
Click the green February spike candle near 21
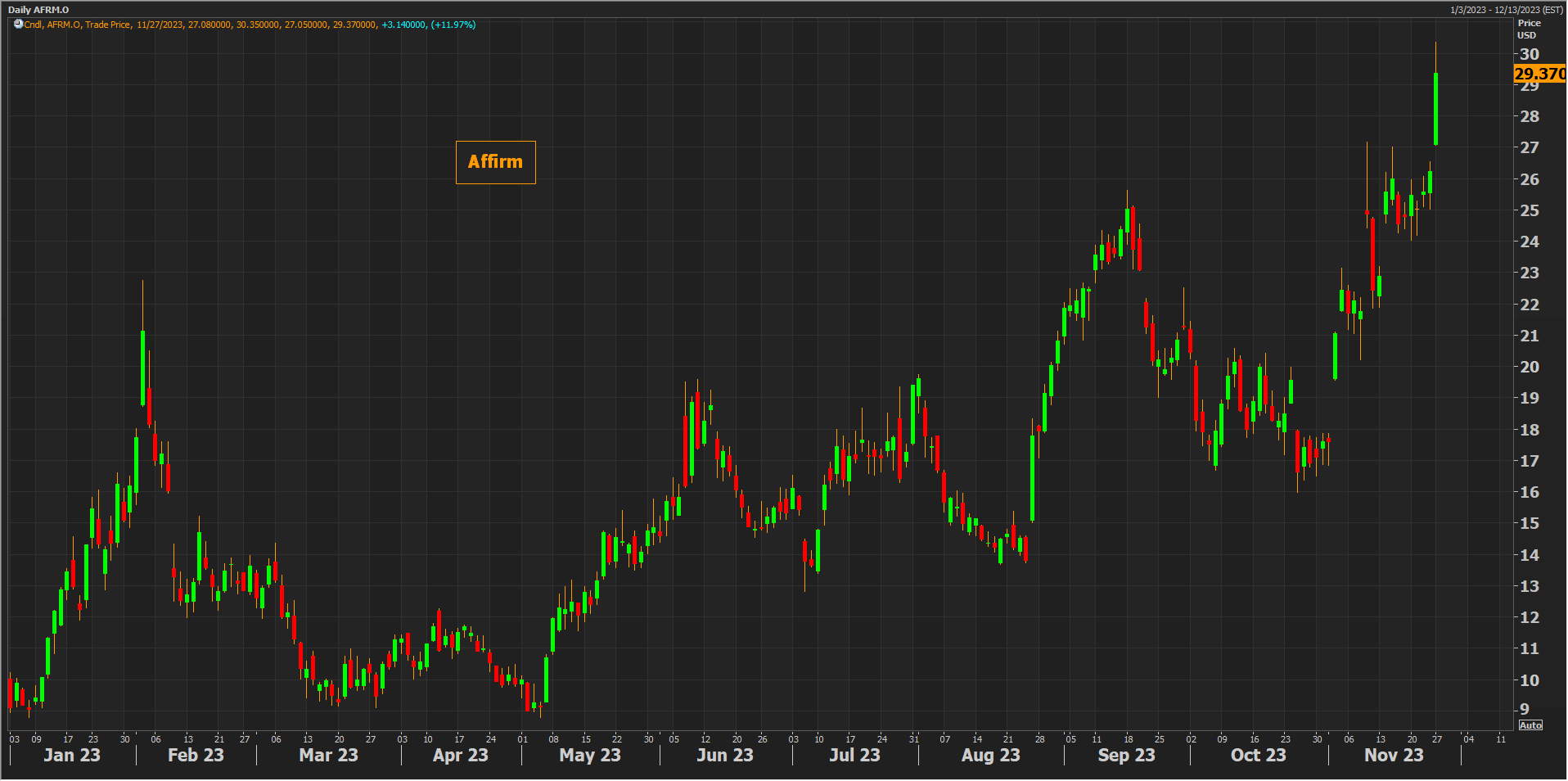click(143, 367)
